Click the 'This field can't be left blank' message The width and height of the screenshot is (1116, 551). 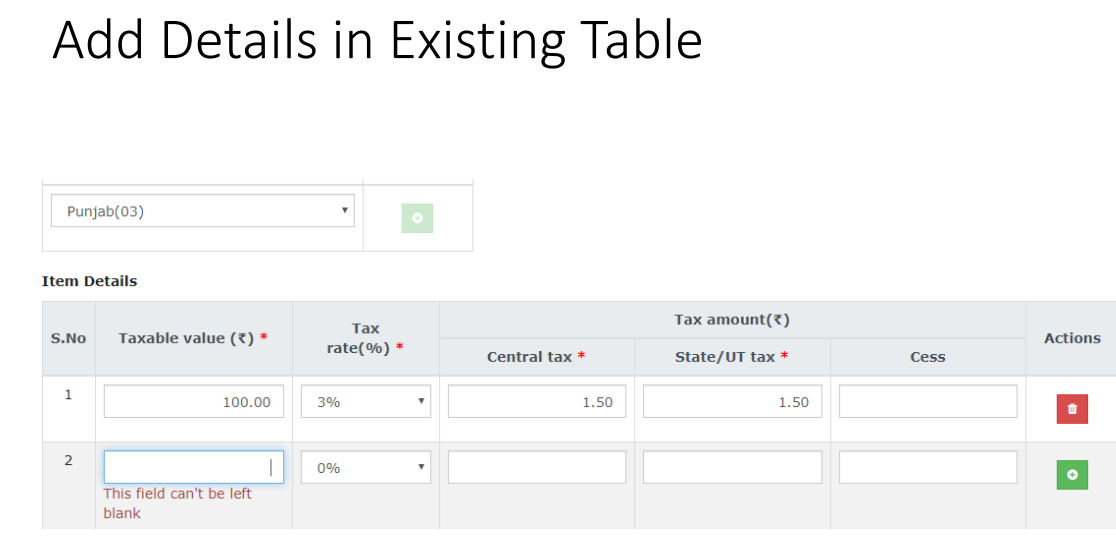pyautogui.click(x=177, y=503)
